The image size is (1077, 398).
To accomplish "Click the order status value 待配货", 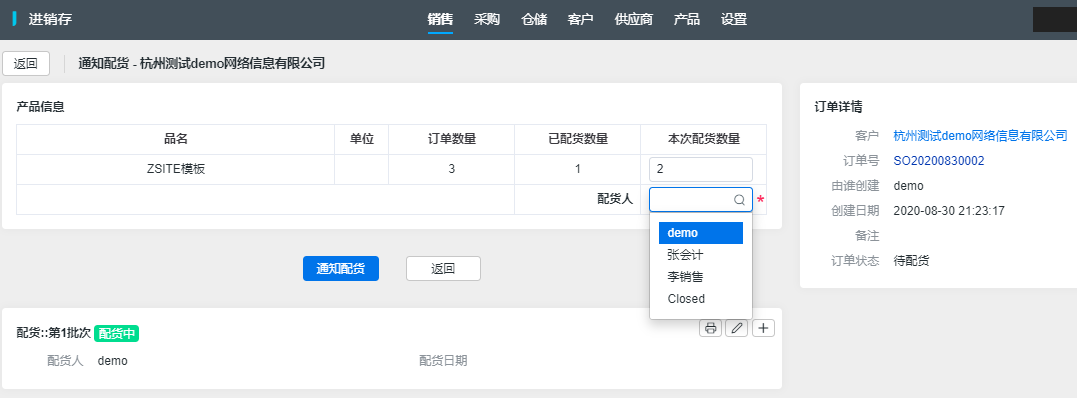I will coord(911,261).
